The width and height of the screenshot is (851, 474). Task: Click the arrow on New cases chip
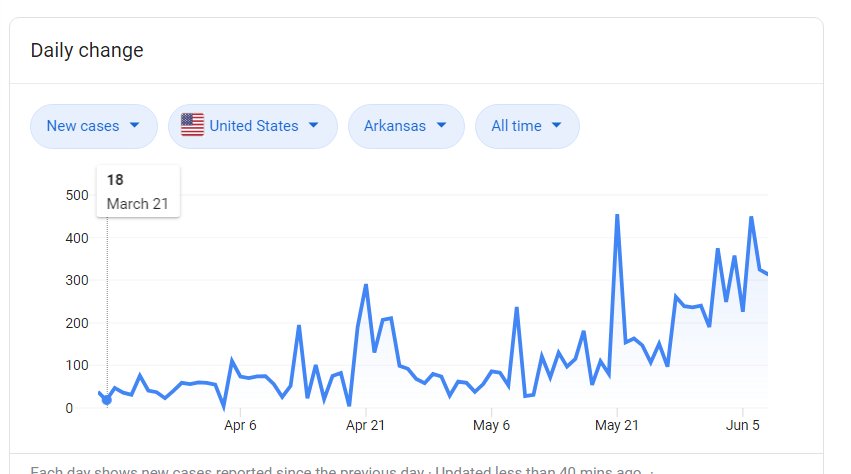(135, 125)
